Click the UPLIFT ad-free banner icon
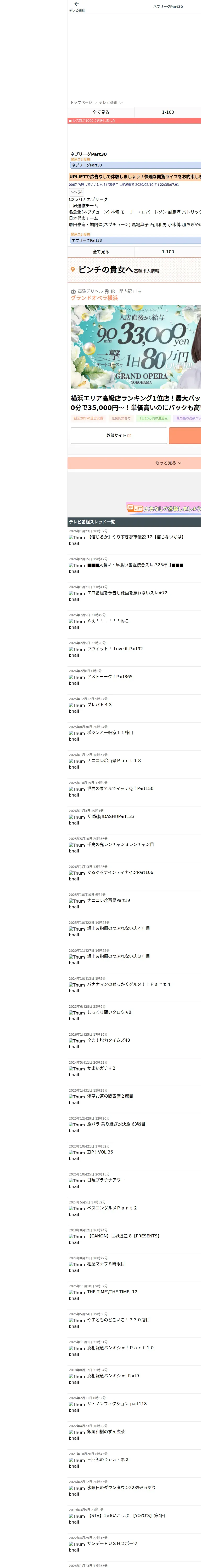 135,508
